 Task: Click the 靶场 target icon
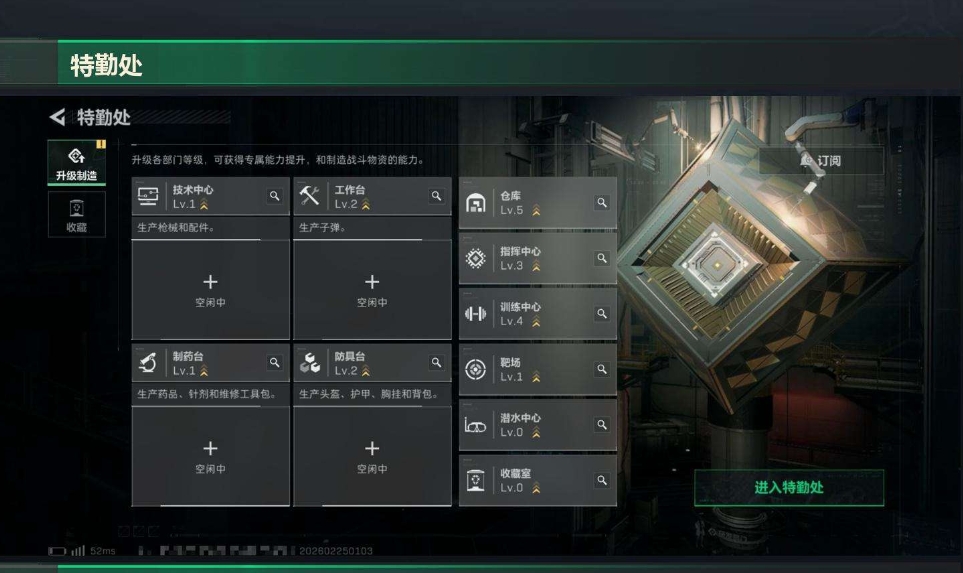click(x=475, y=369)
